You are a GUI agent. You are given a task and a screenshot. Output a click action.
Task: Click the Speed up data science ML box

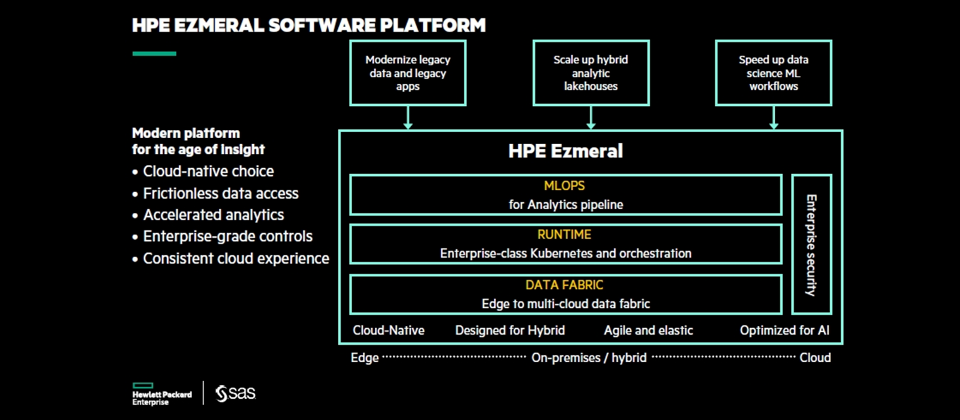pos(775,73)
